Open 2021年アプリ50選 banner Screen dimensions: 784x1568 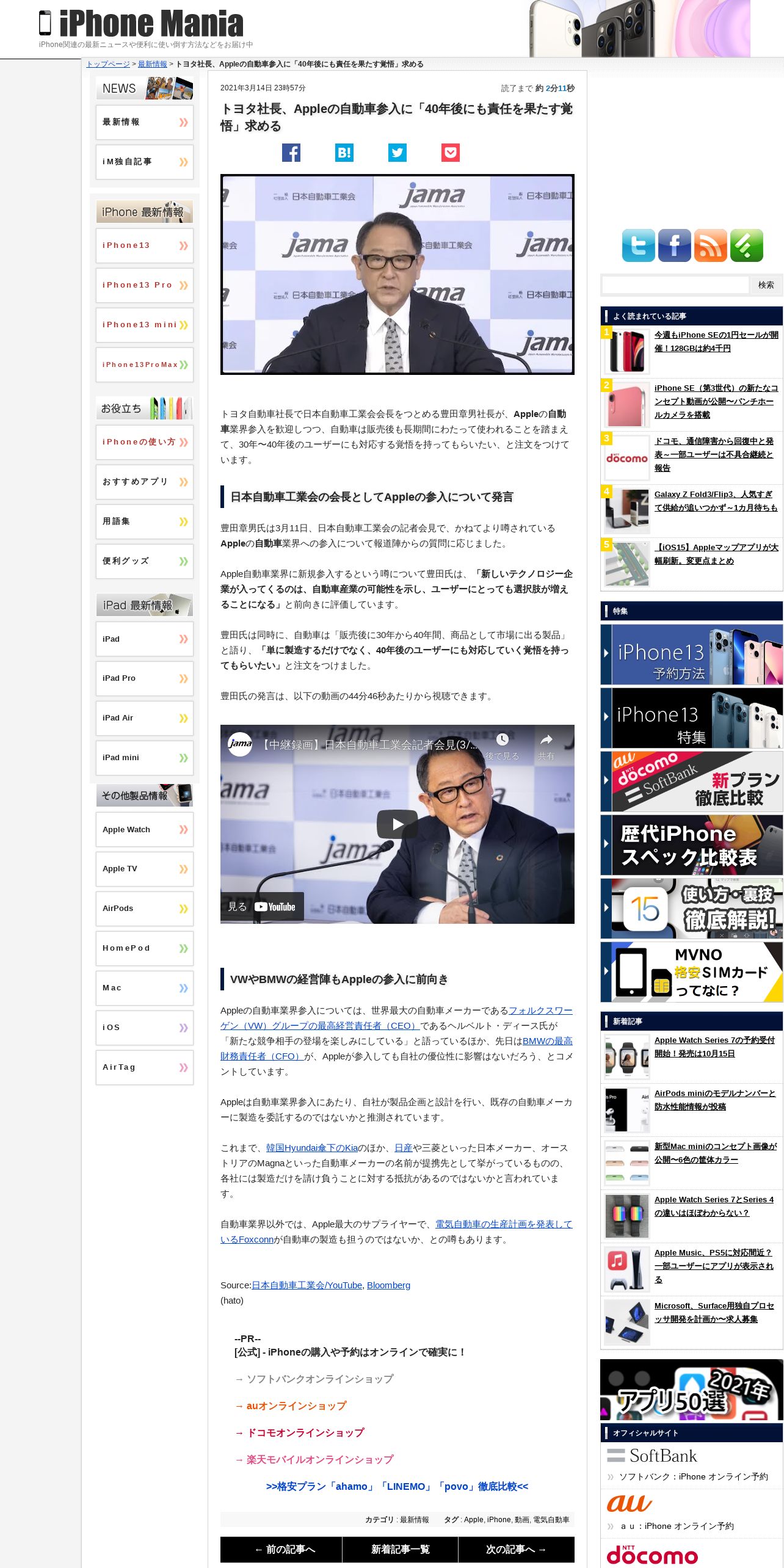tap(692, 1390)
